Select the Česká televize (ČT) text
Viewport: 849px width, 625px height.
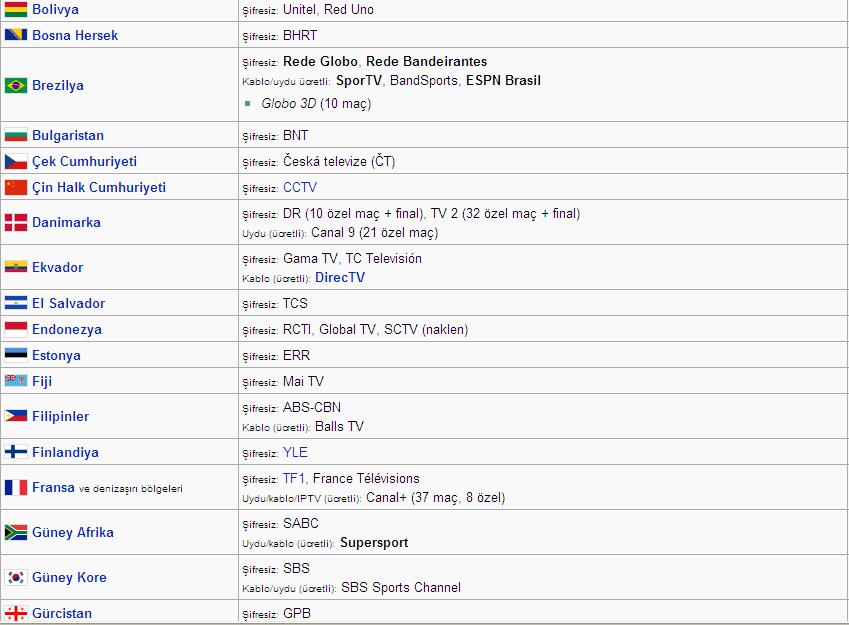(339, 161)
